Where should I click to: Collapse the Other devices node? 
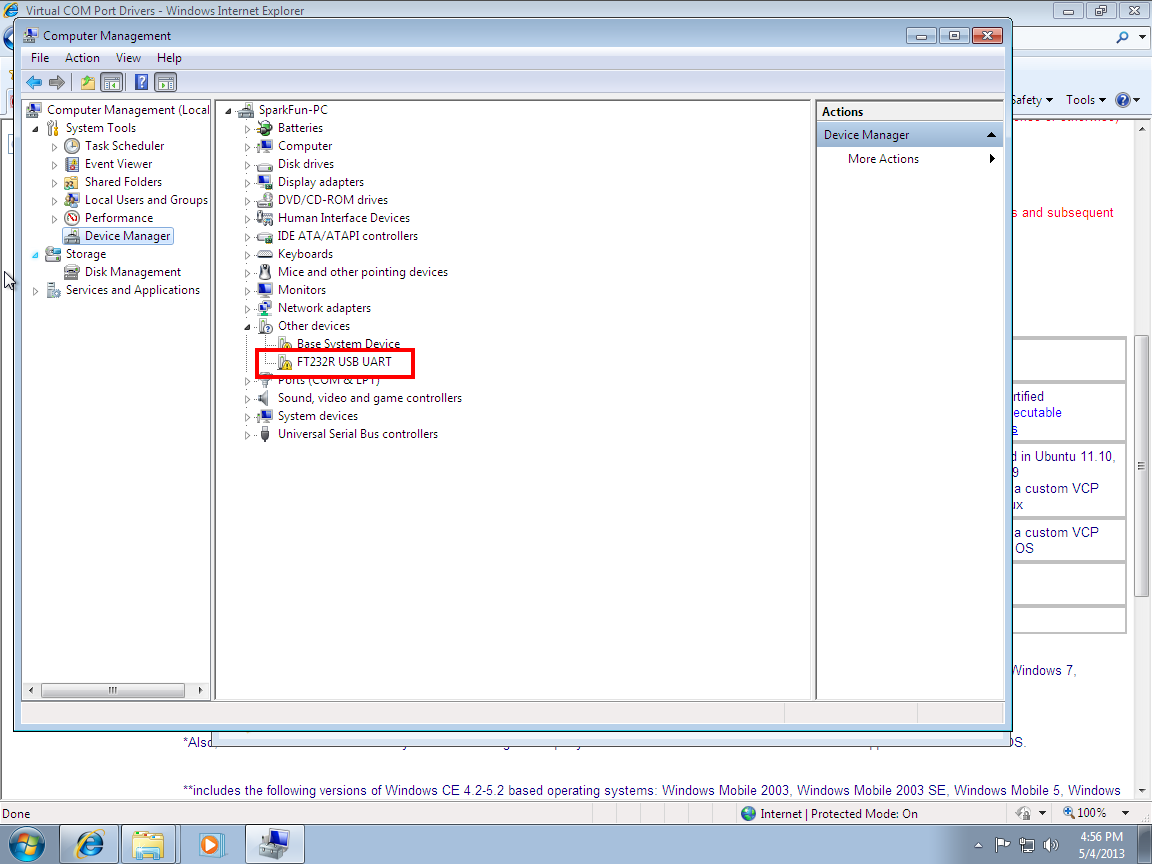248,327
